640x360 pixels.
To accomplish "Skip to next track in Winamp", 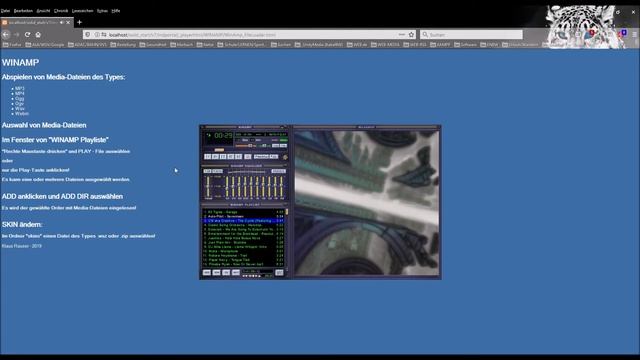I will (238, 157).
